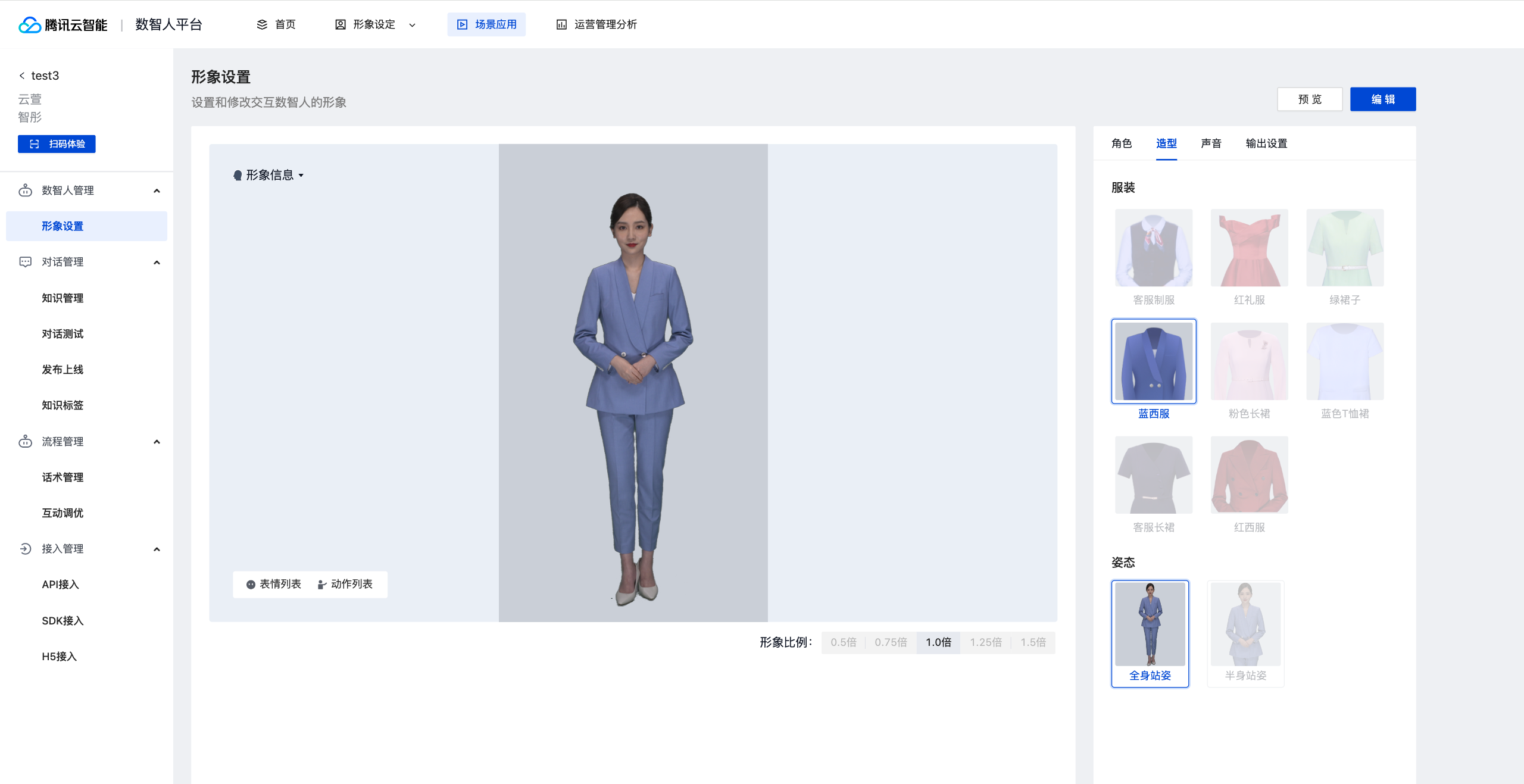Click the 首页 home layers icon
Viewport: 1524px width, 784px height.
(x=262, y=24)
